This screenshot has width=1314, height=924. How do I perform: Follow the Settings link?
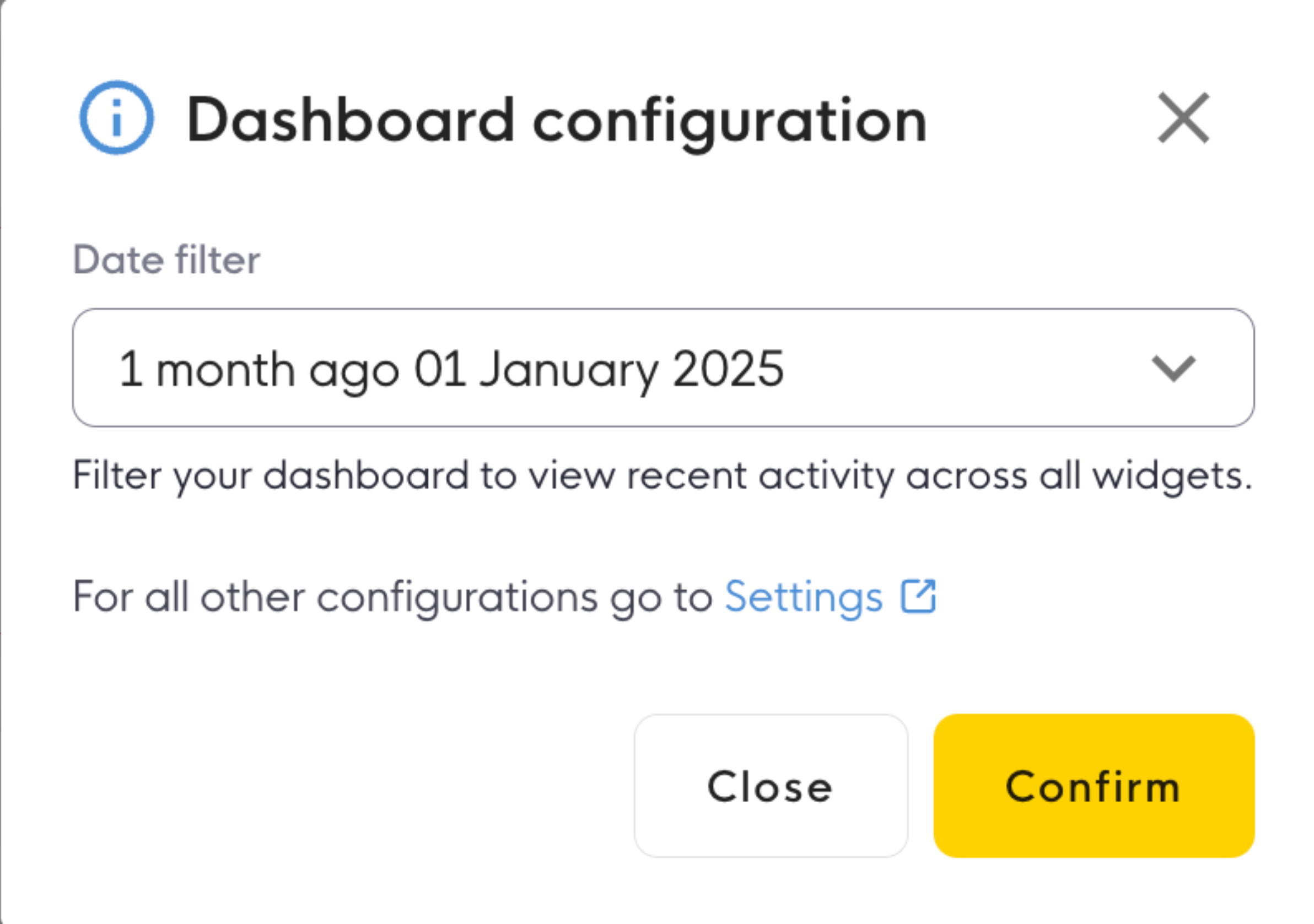[804, 597]
